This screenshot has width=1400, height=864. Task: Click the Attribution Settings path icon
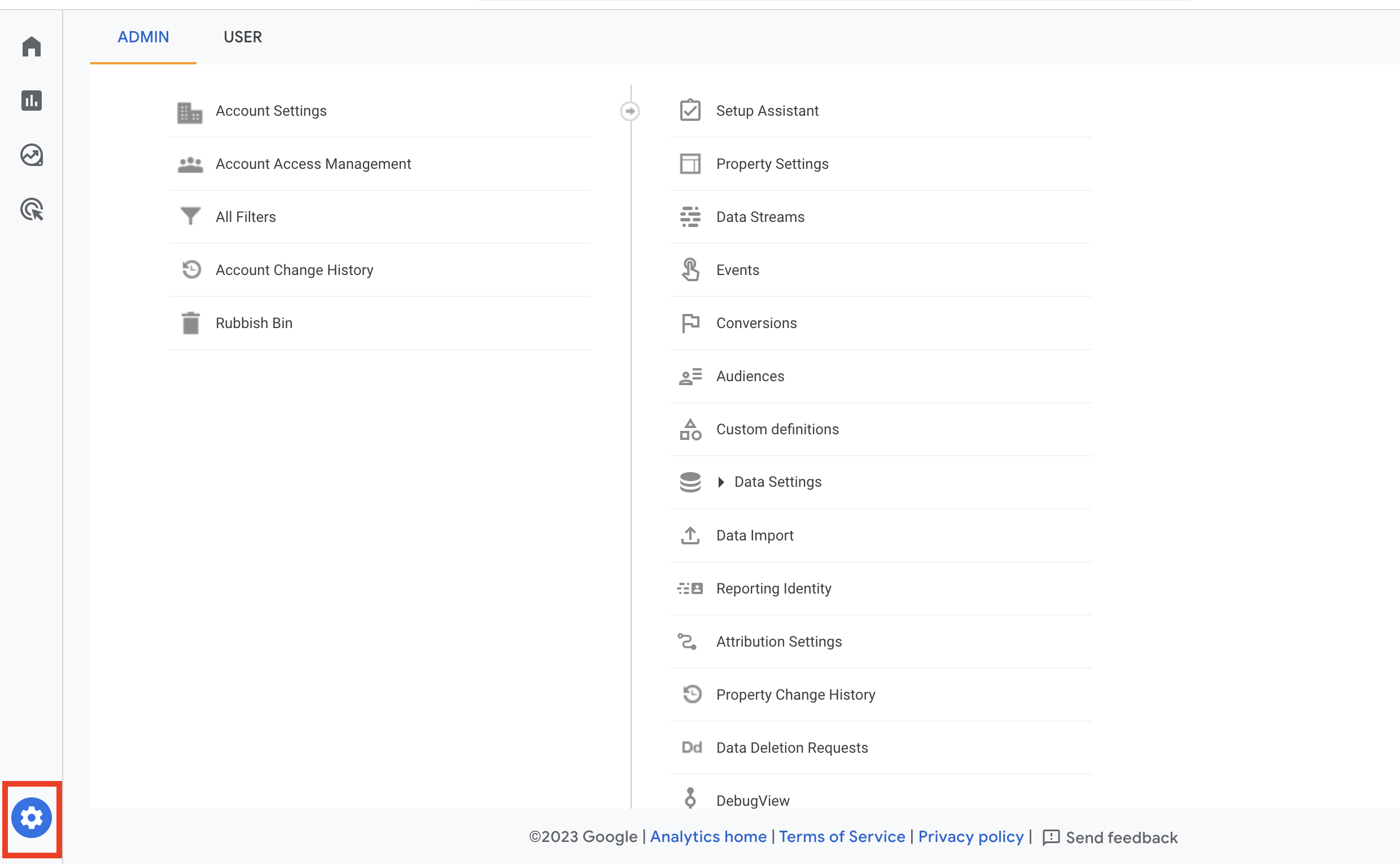[x=687, y=641]
